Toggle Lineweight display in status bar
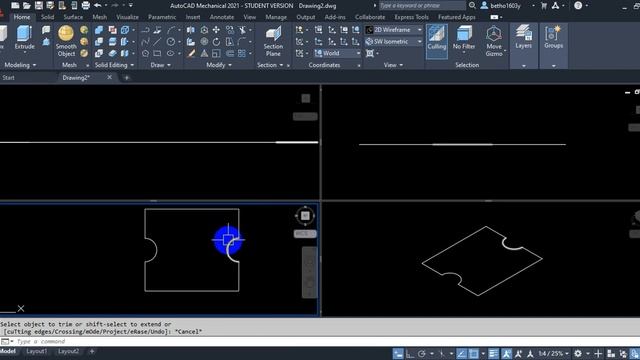Screen dimensions: 640x360 point(493,354)
